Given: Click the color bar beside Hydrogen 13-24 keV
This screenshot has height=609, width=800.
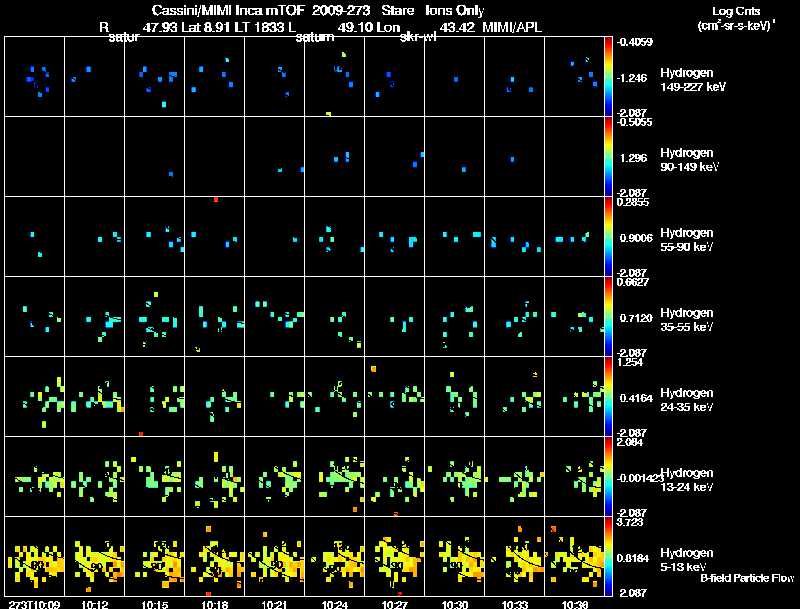Looking at the screenshot, I should click(x=608, y=477).
